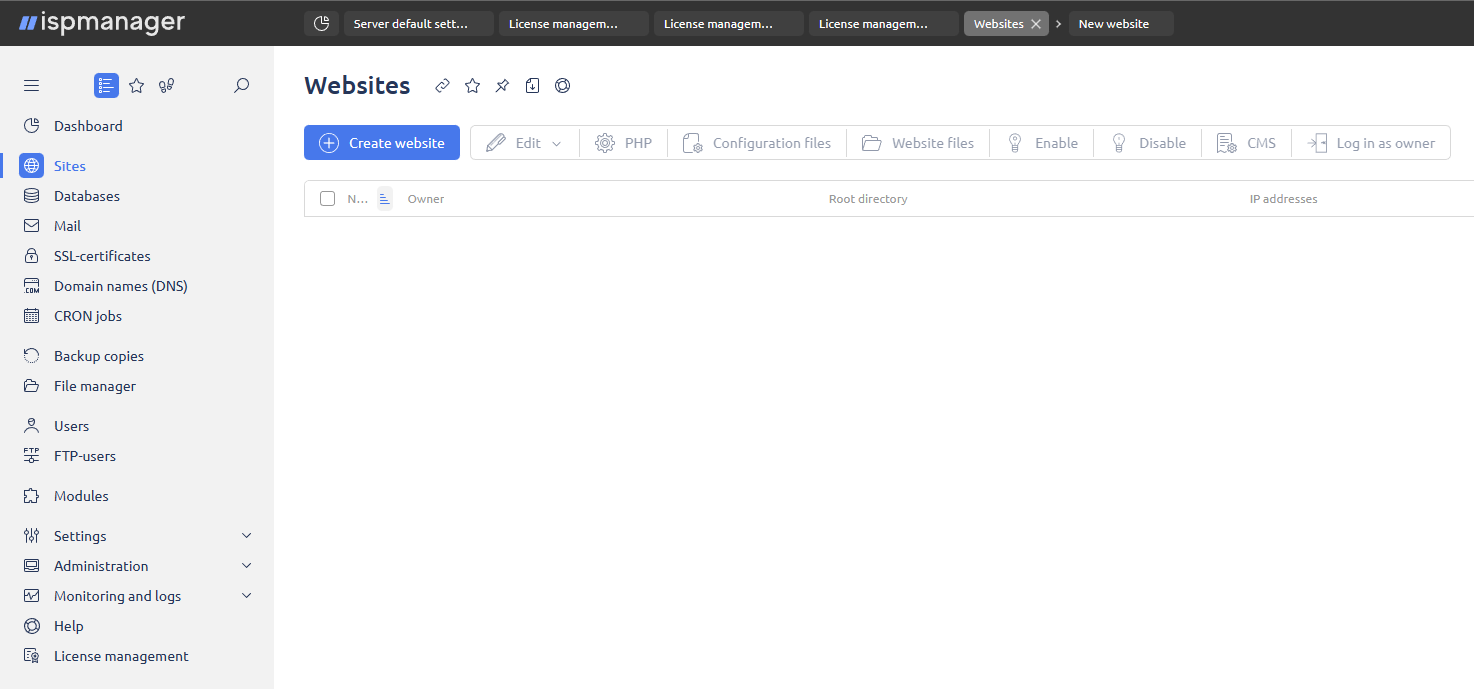Switch to the Server default settings tab

[x=419, y=24]
